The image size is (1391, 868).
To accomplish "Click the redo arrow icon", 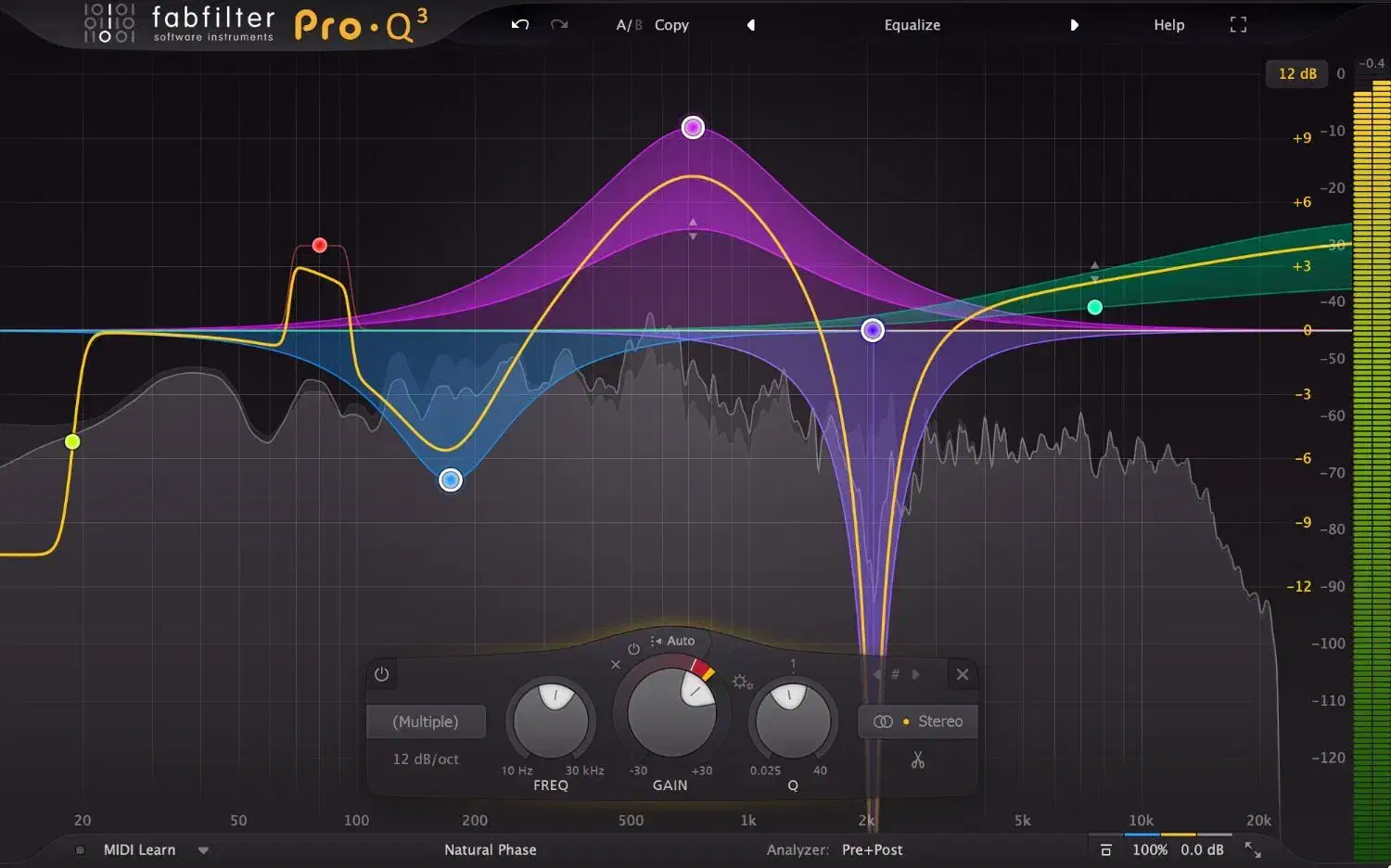I will [559, 25].
